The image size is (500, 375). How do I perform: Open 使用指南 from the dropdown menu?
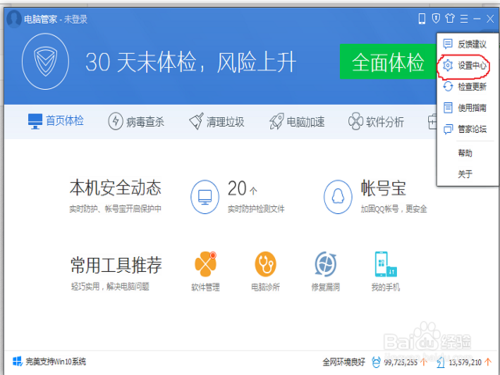(465, 108)
